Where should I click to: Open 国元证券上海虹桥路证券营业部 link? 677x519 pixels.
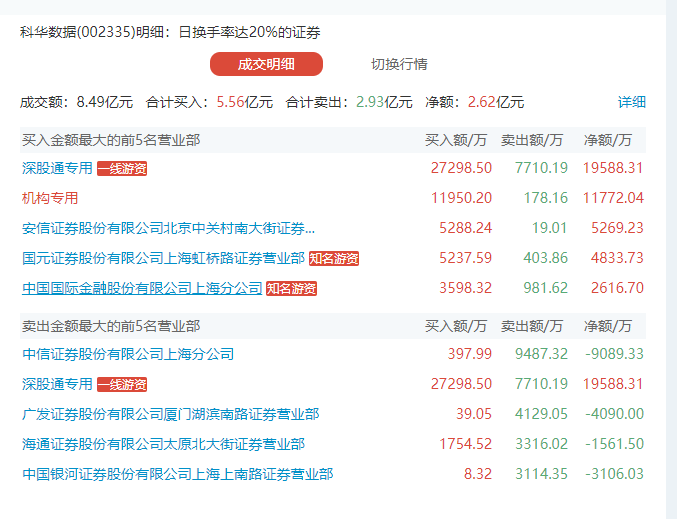pos(164,258)
